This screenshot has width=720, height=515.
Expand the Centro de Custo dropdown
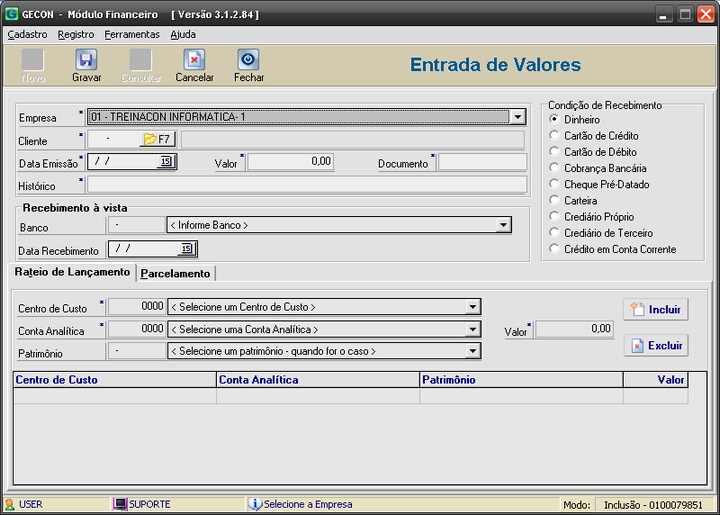[472, 307]
